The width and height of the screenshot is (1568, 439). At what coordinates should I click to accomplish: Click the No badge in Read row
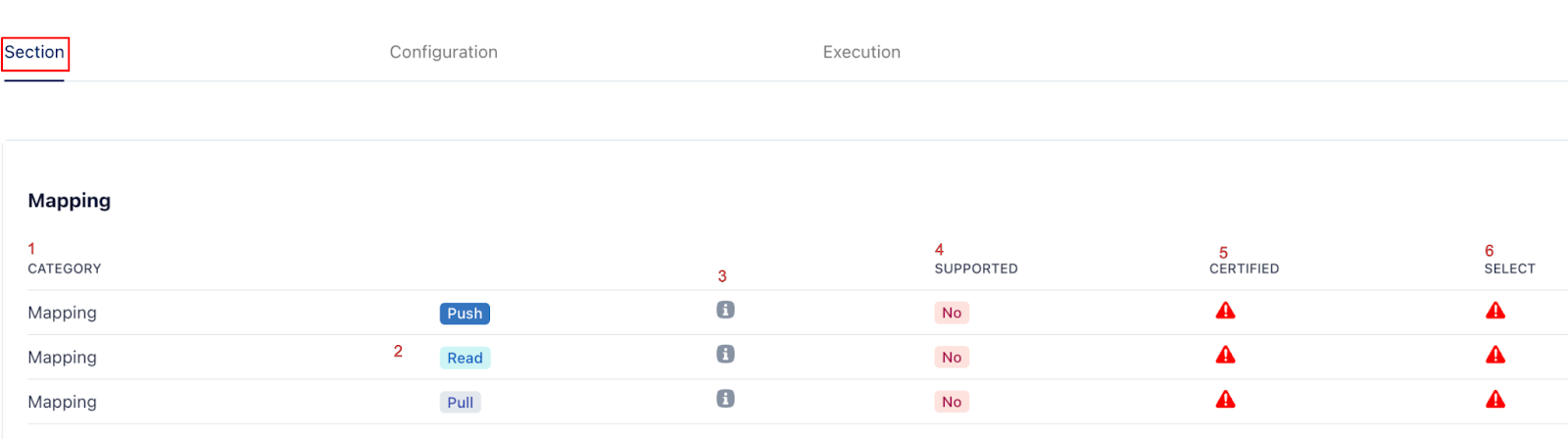[951, 357]
